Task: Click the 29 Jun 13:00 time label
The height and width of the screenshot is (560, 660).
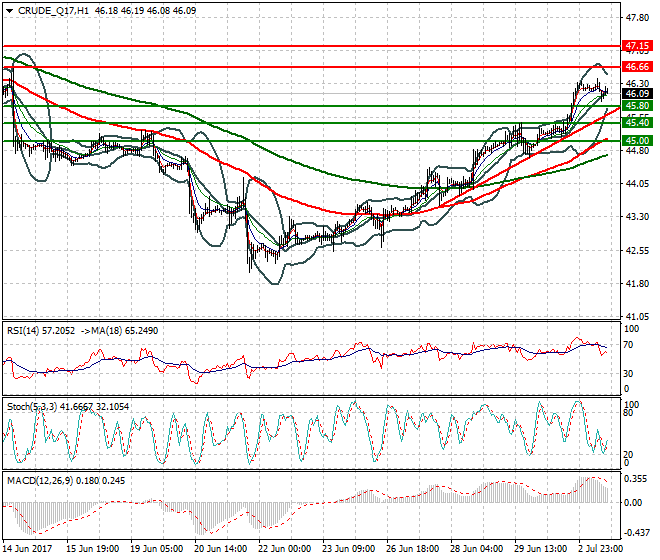Action: [x=540, y=549]
